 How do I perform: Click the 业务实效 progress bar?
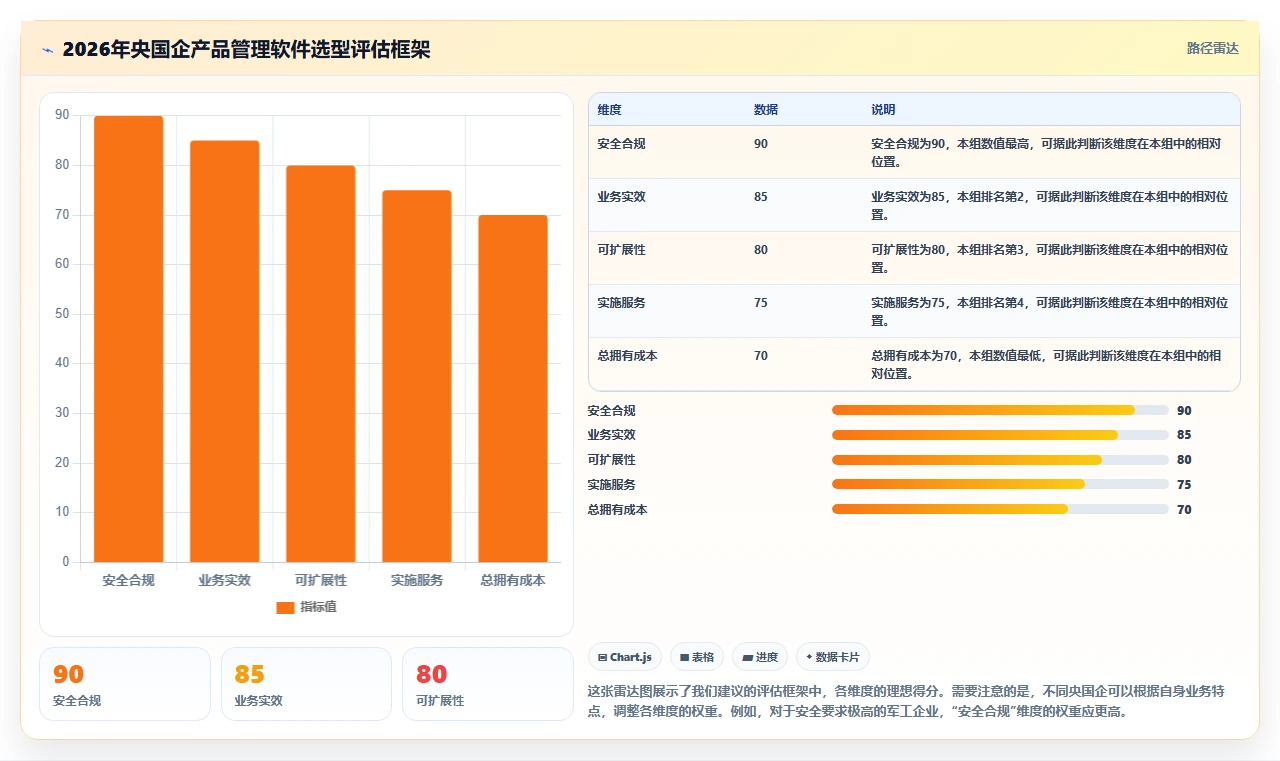(1000, 435)
